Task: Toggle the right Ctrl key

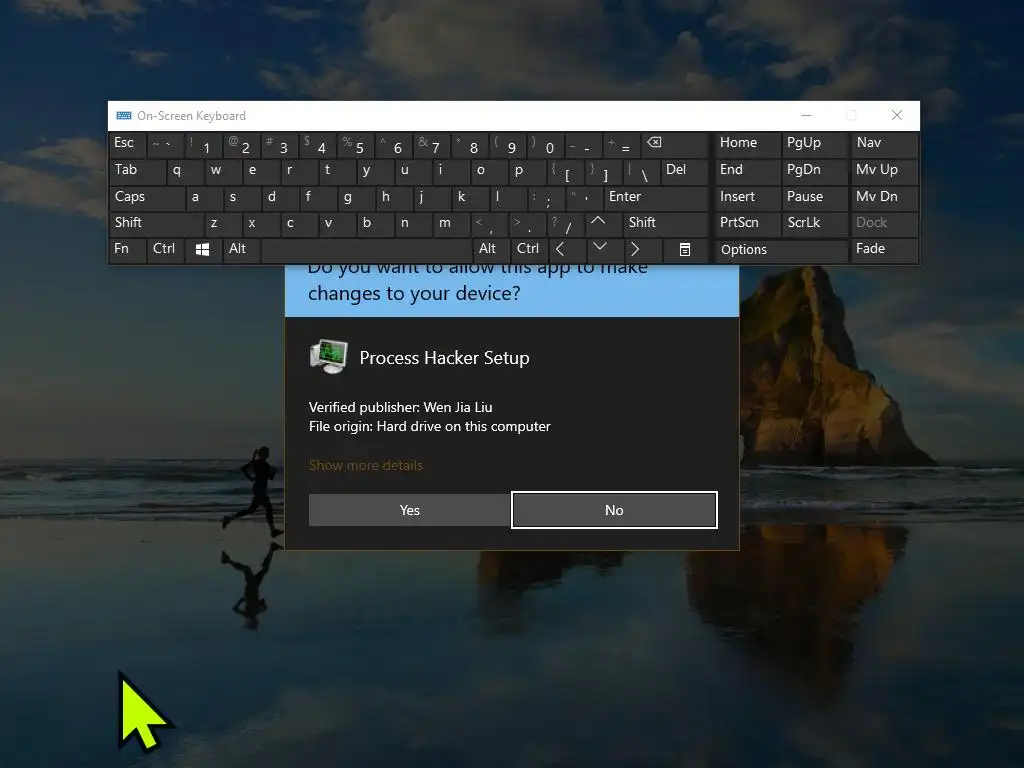Action: click(529, 249)
